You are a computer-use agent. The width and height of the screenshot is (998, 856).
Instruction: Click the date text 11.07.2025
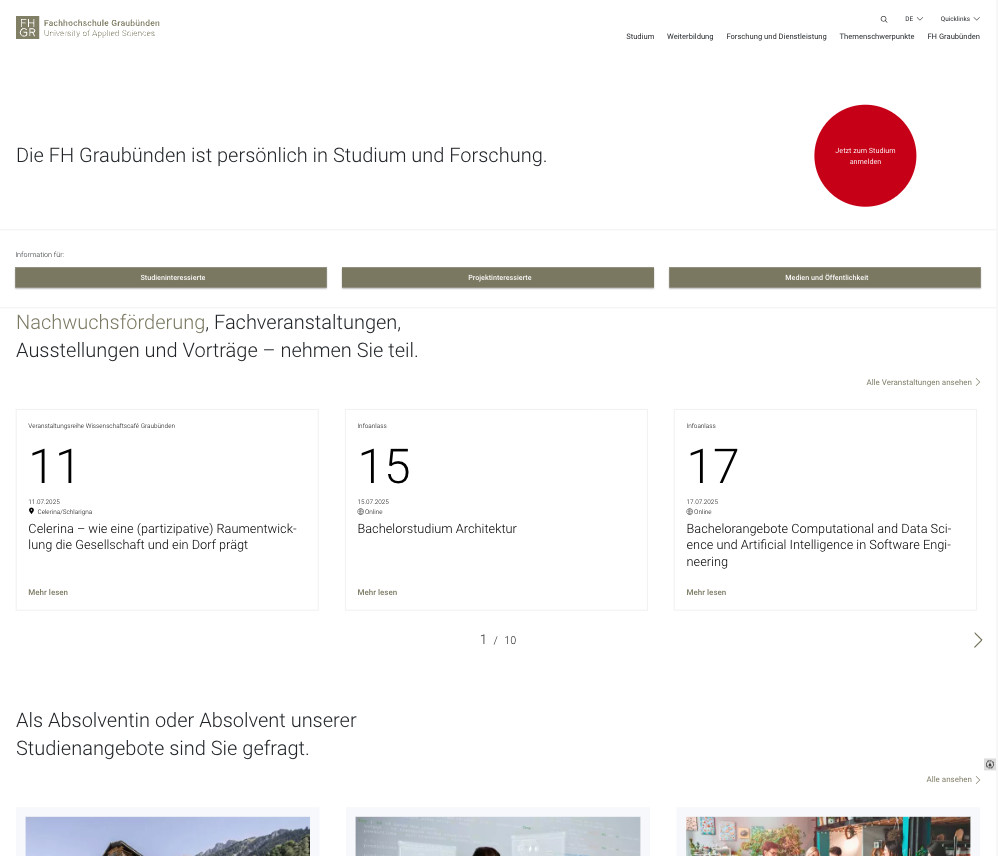click(44, 502)
